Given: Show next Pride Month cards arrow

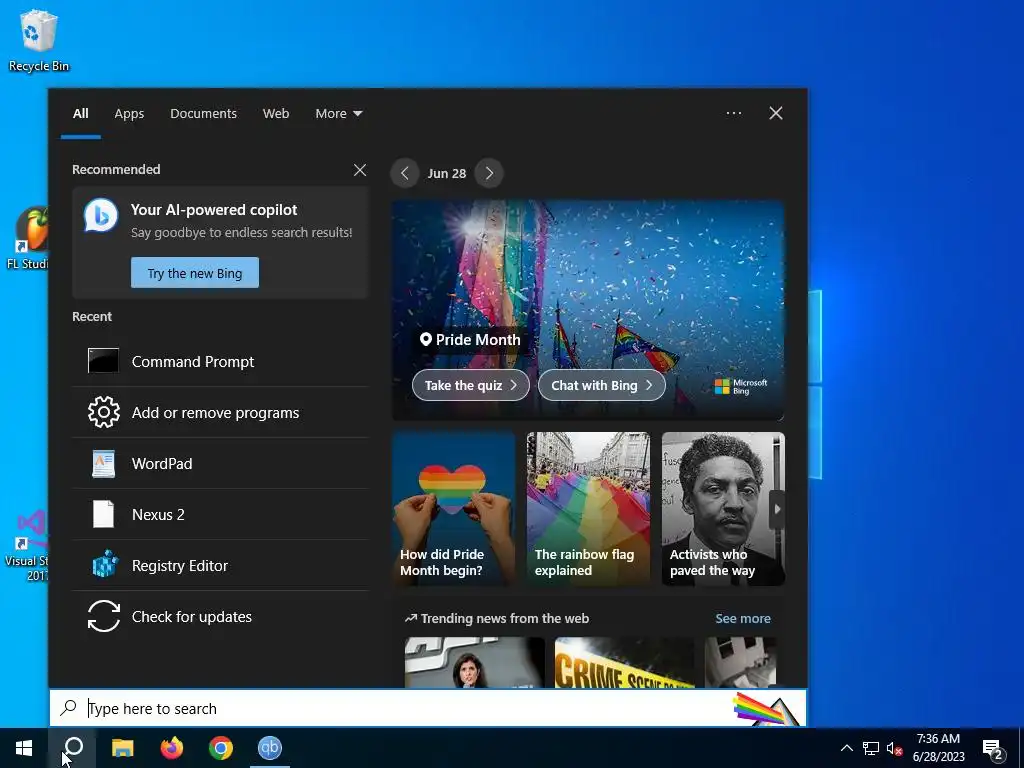Looking at the screenshot, I should (777, 509).
